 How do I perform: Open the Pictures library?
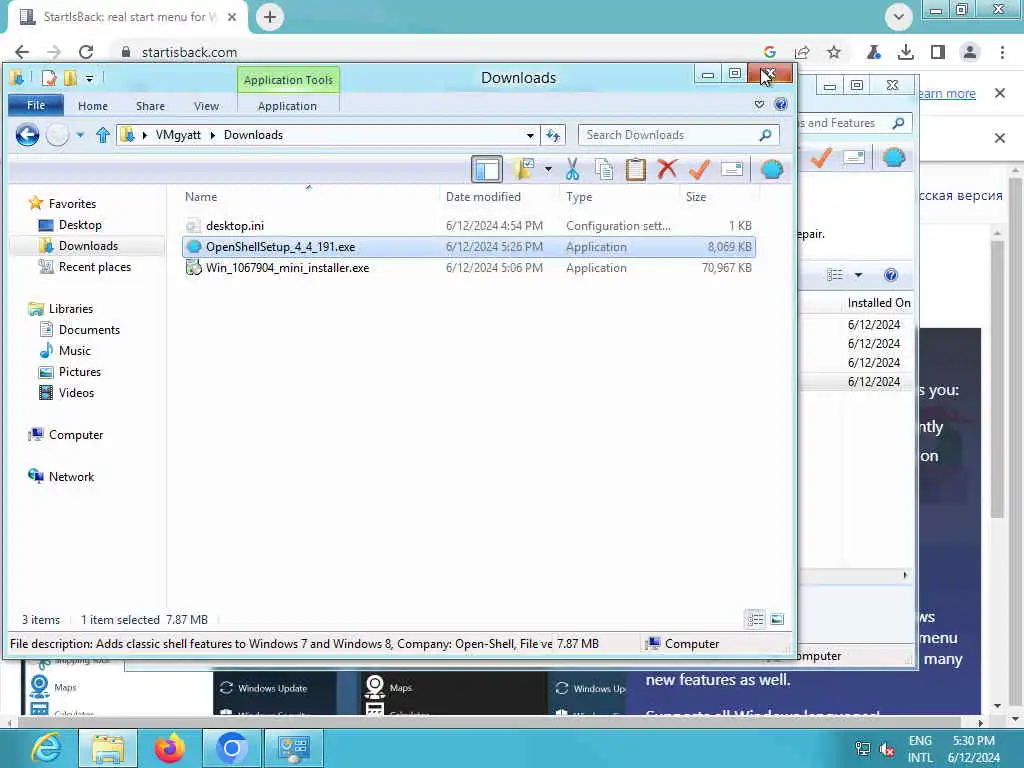point(80,372)
